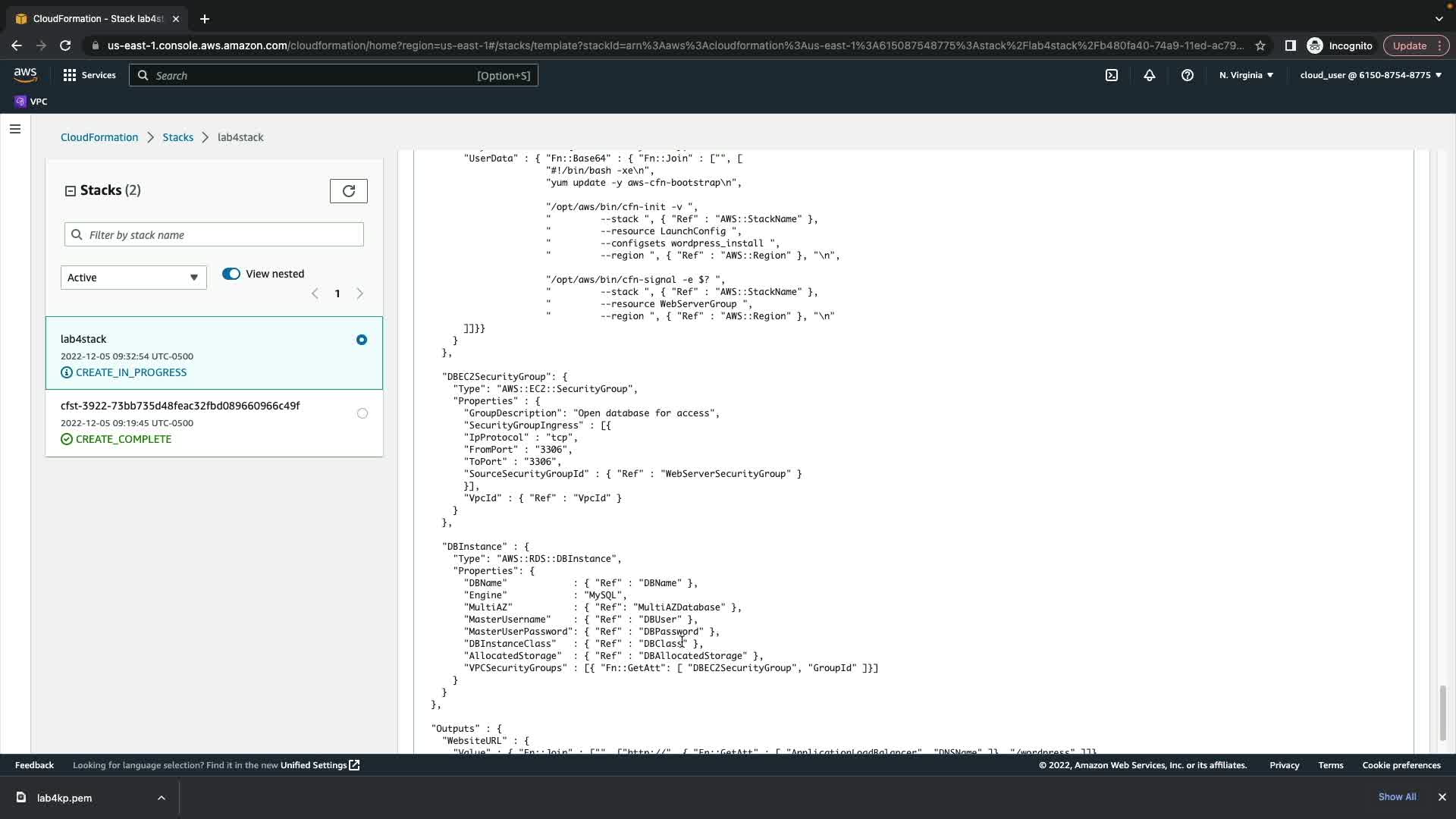Screen dimensions: 1456x819
Task: Open the Active status filter dropdown
Action: point(133,278)
